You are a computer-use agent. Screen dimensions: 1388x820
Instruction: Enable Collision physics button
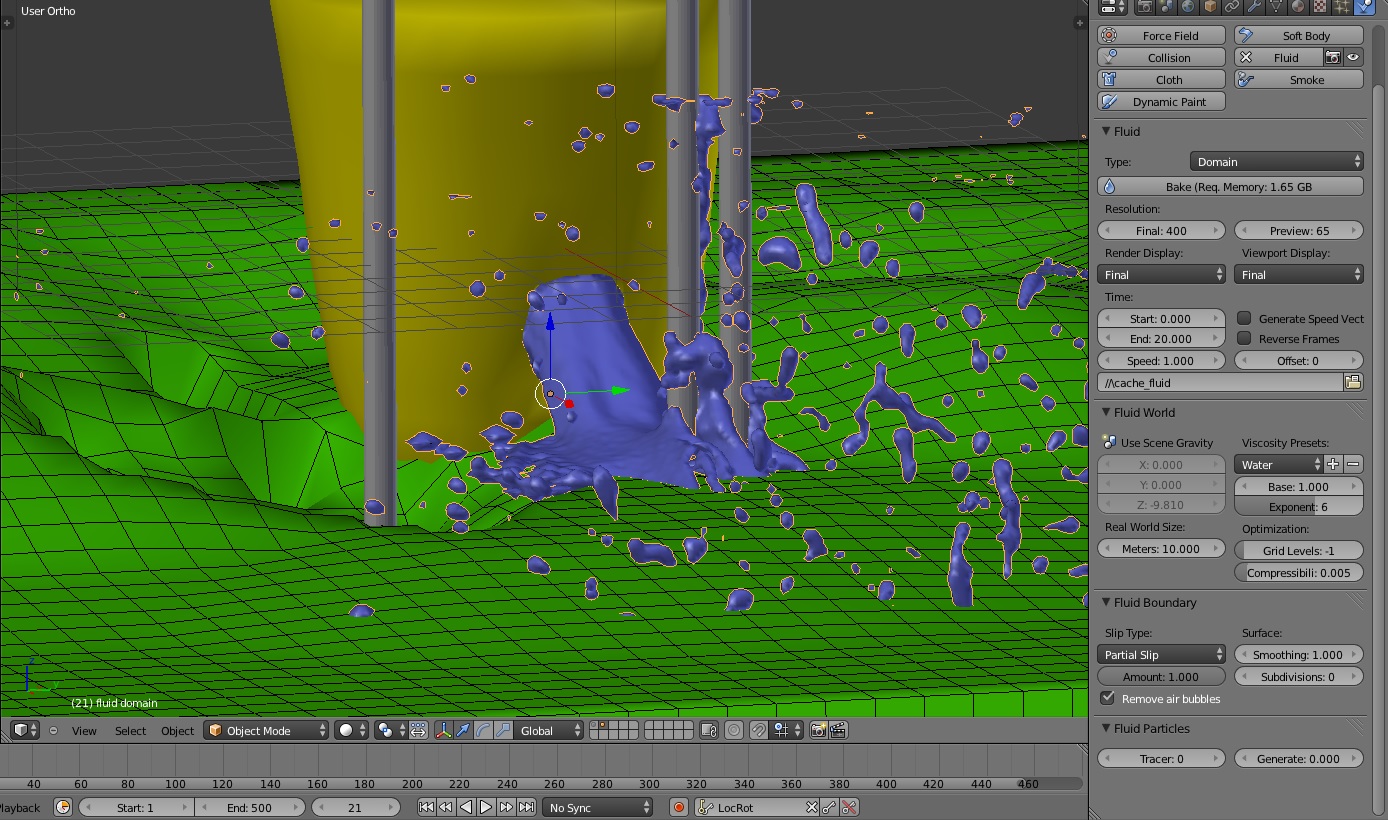coord(1161,57)
